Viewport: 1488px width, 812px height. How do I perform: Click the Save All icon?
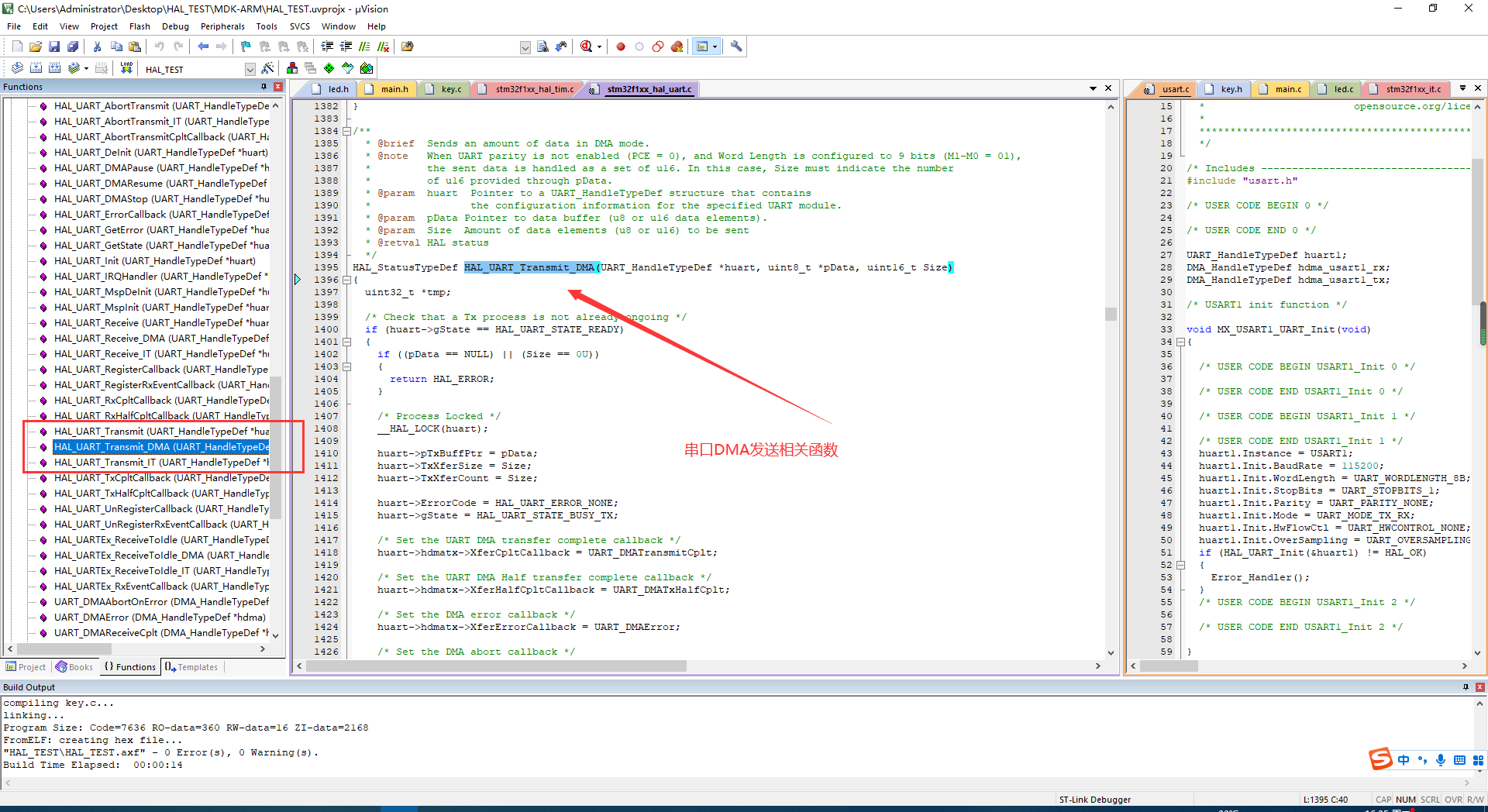click(x=73, y=46)
